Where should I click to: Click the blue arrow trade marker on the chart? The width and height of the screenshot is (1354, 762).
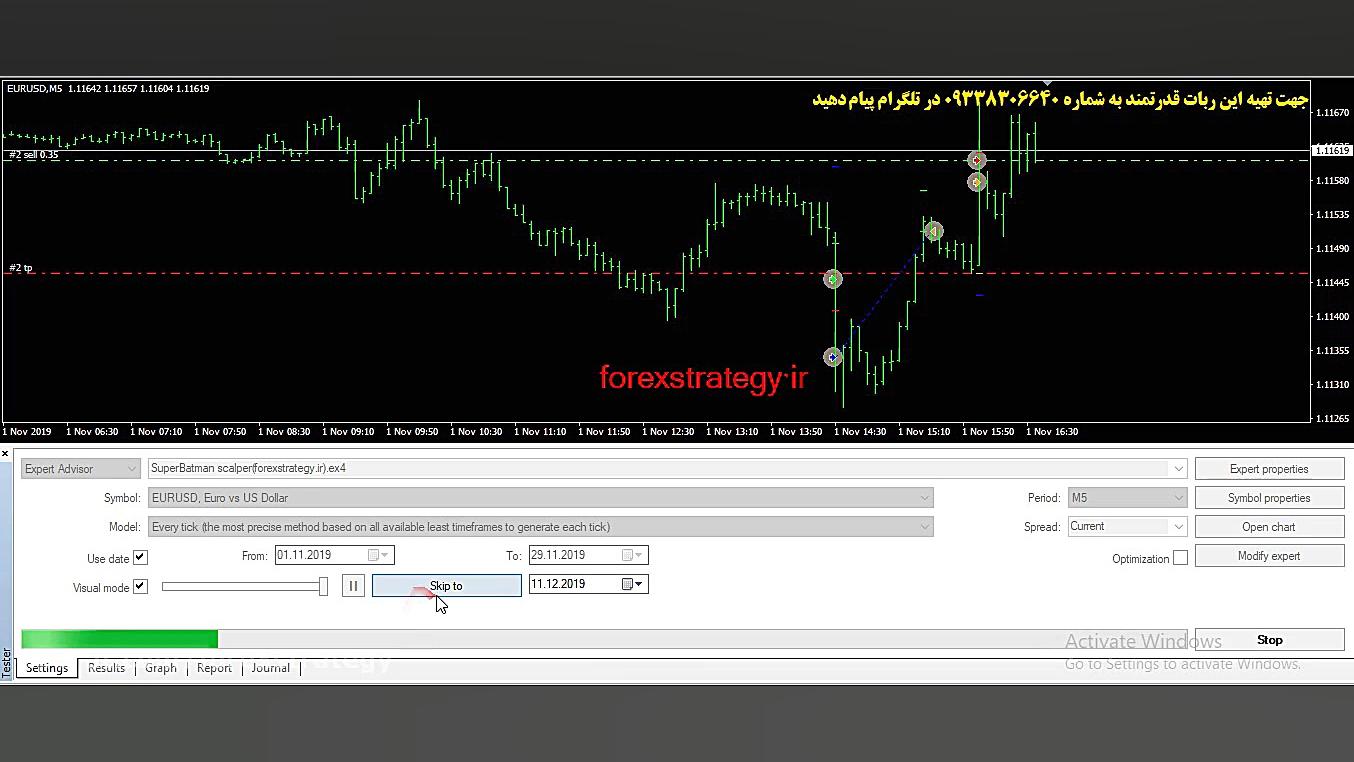832,357
